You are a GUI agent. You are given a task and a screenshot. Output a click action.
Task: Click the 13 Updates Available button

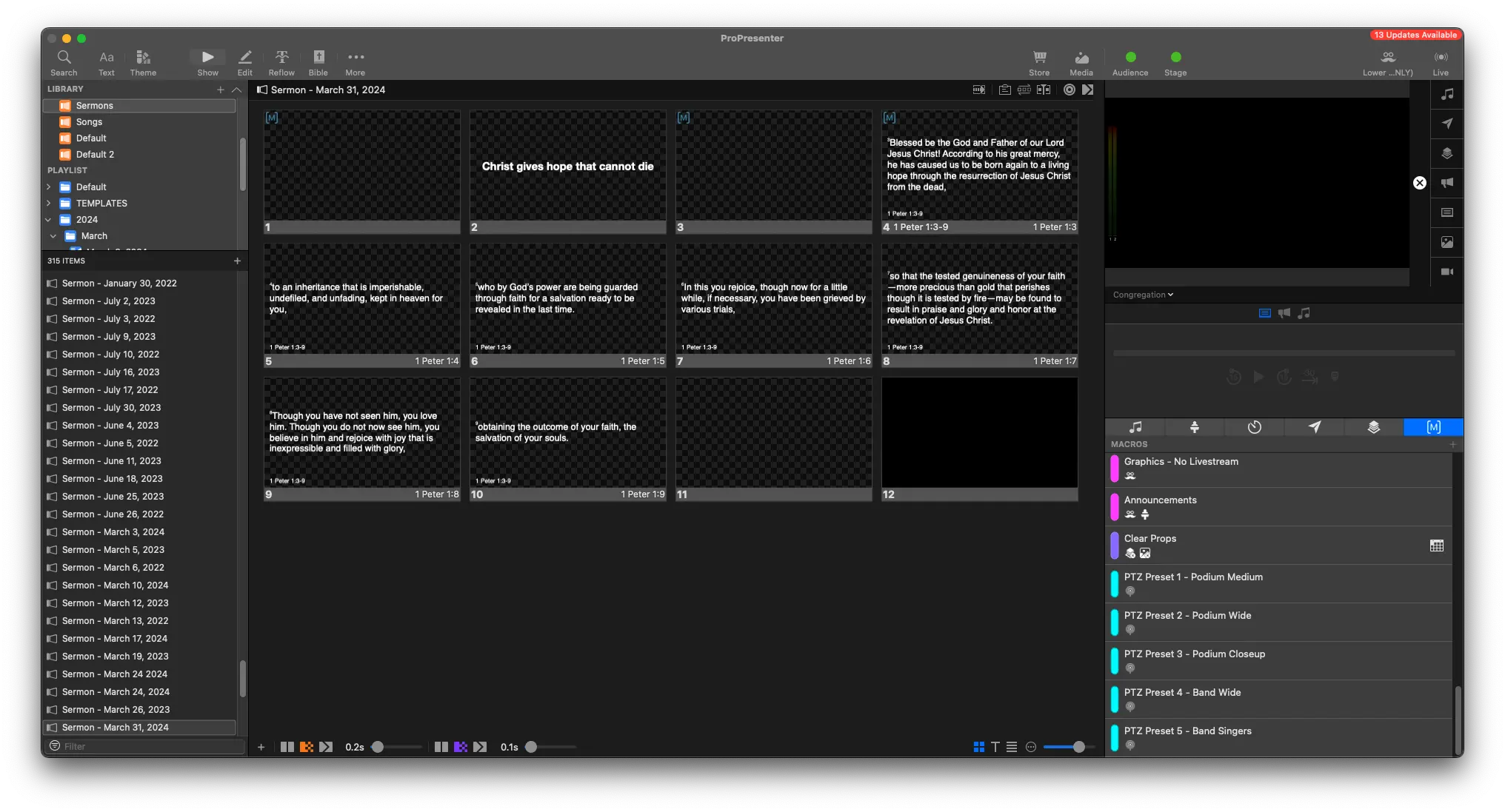point(1415,35)
